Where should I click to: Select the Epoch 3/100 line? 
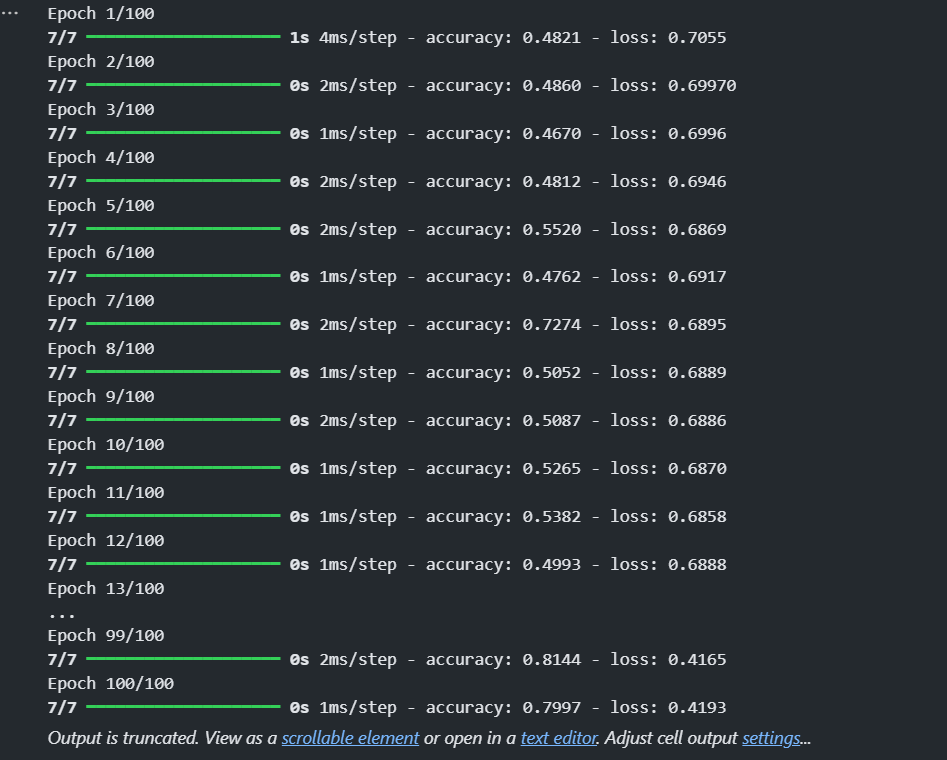pyautogui.click(x=101, y=109)
